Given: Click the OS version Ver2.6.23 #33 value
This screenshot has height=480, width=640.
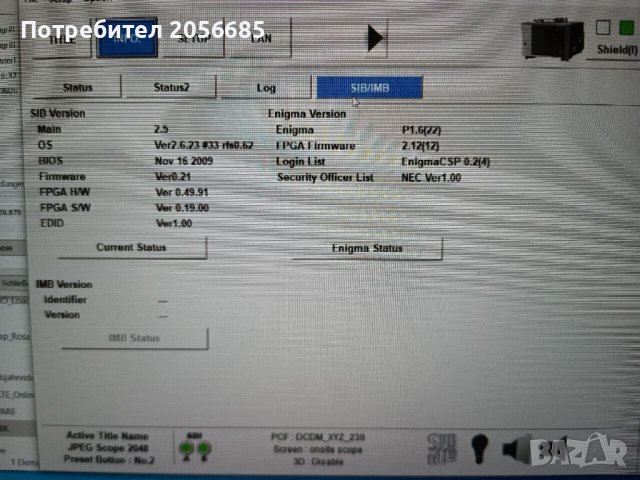Looking at the screenshot, I should pyautogui.click(x=204, y=145).
